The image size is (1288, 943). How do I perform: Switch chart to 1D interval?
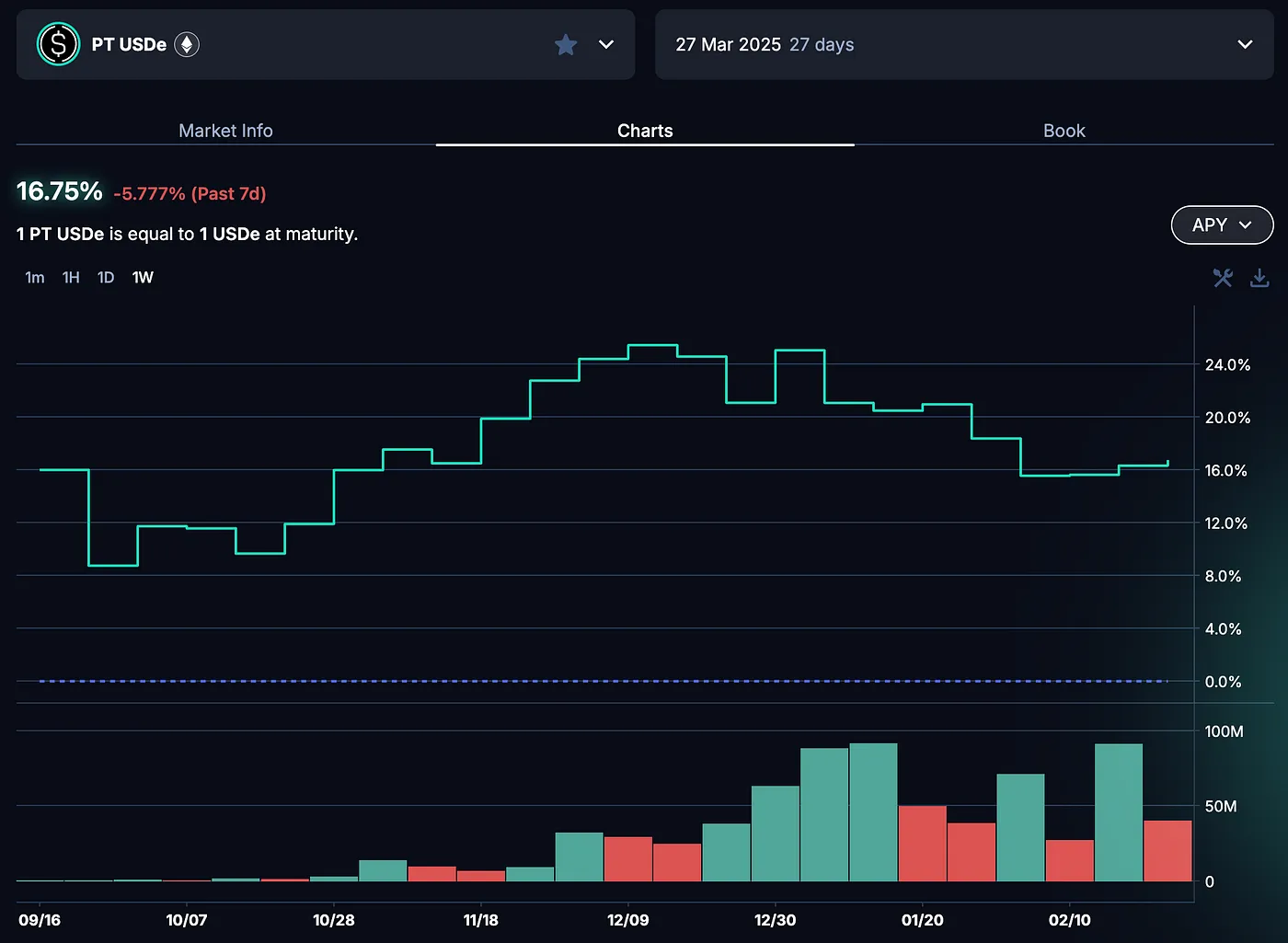[x=106, y=278]
